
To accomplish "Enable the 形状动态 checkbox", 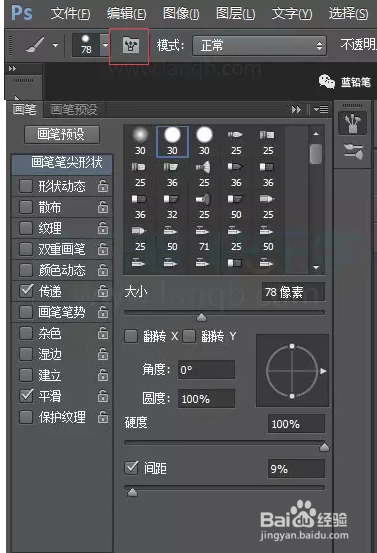I will [x=26, y=186].
